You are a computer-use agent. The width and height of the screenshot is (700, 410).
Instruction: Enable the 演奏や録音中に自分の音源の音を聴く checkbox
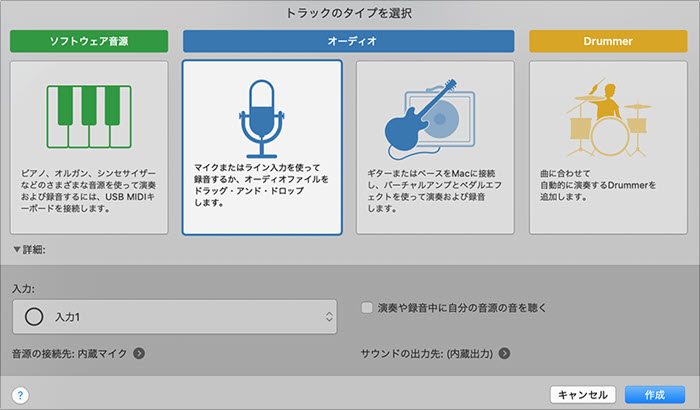[x=367, y=308]
